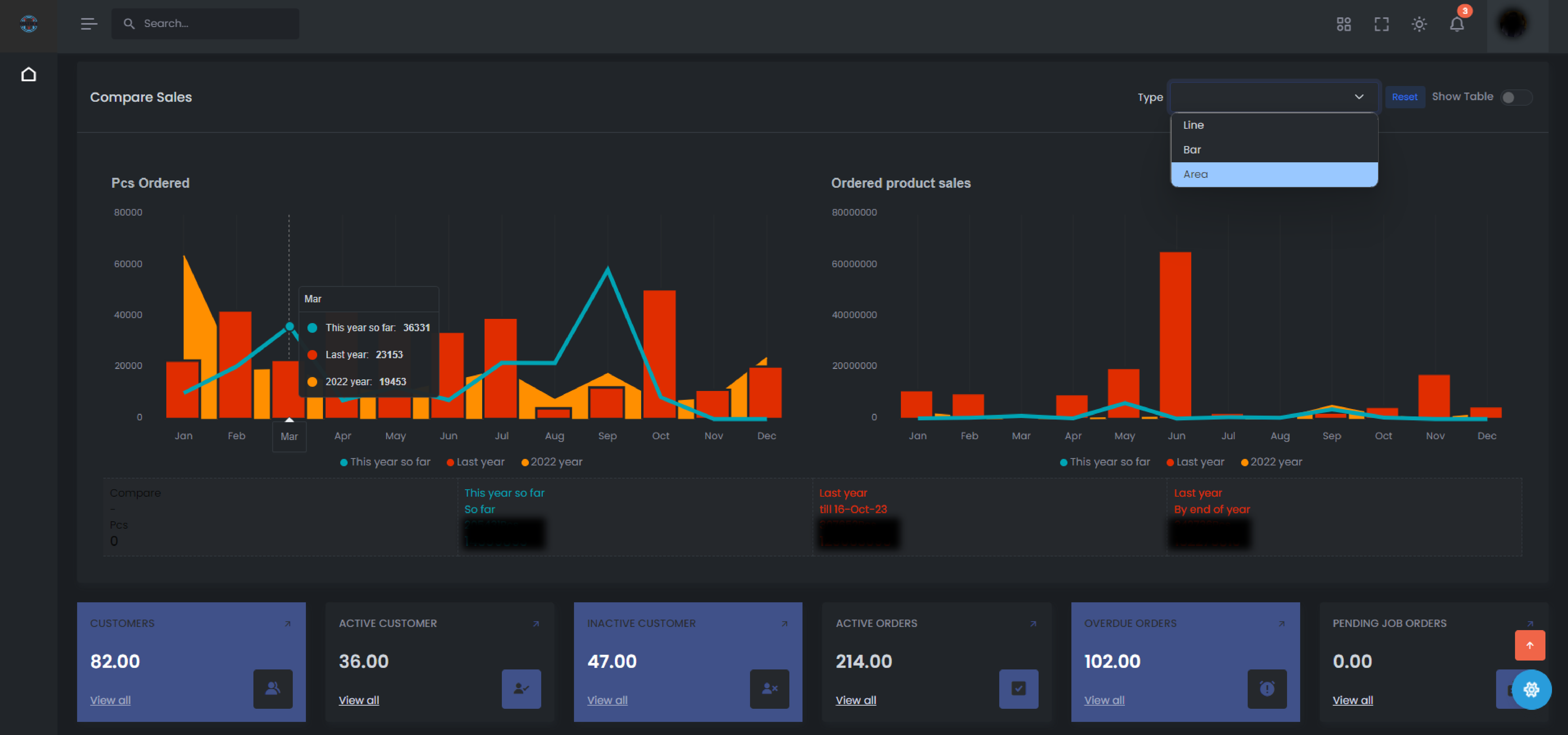Toggle Last year in product sales legend
The width and height of the screenshot is (1568, 735).
1195,462
